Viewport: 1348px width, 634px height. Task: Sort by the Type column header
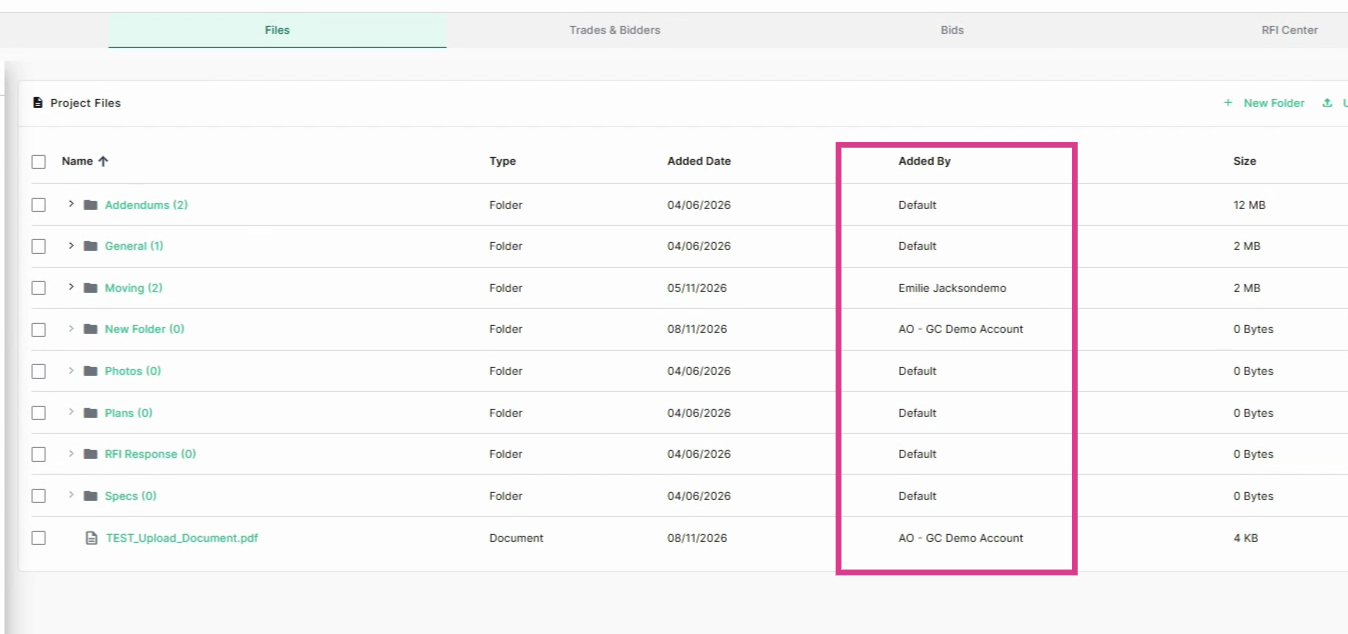click(x=502, y=161)
